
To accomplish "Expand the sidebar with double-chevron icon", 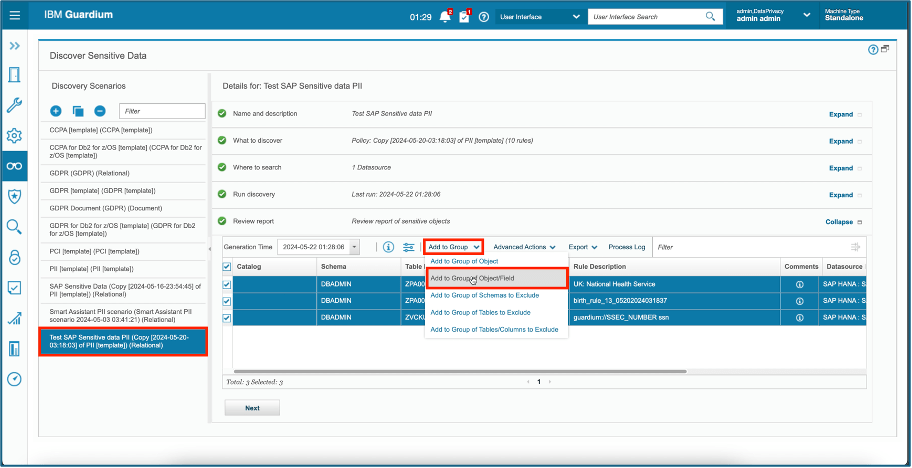I will tap(15, 46).
